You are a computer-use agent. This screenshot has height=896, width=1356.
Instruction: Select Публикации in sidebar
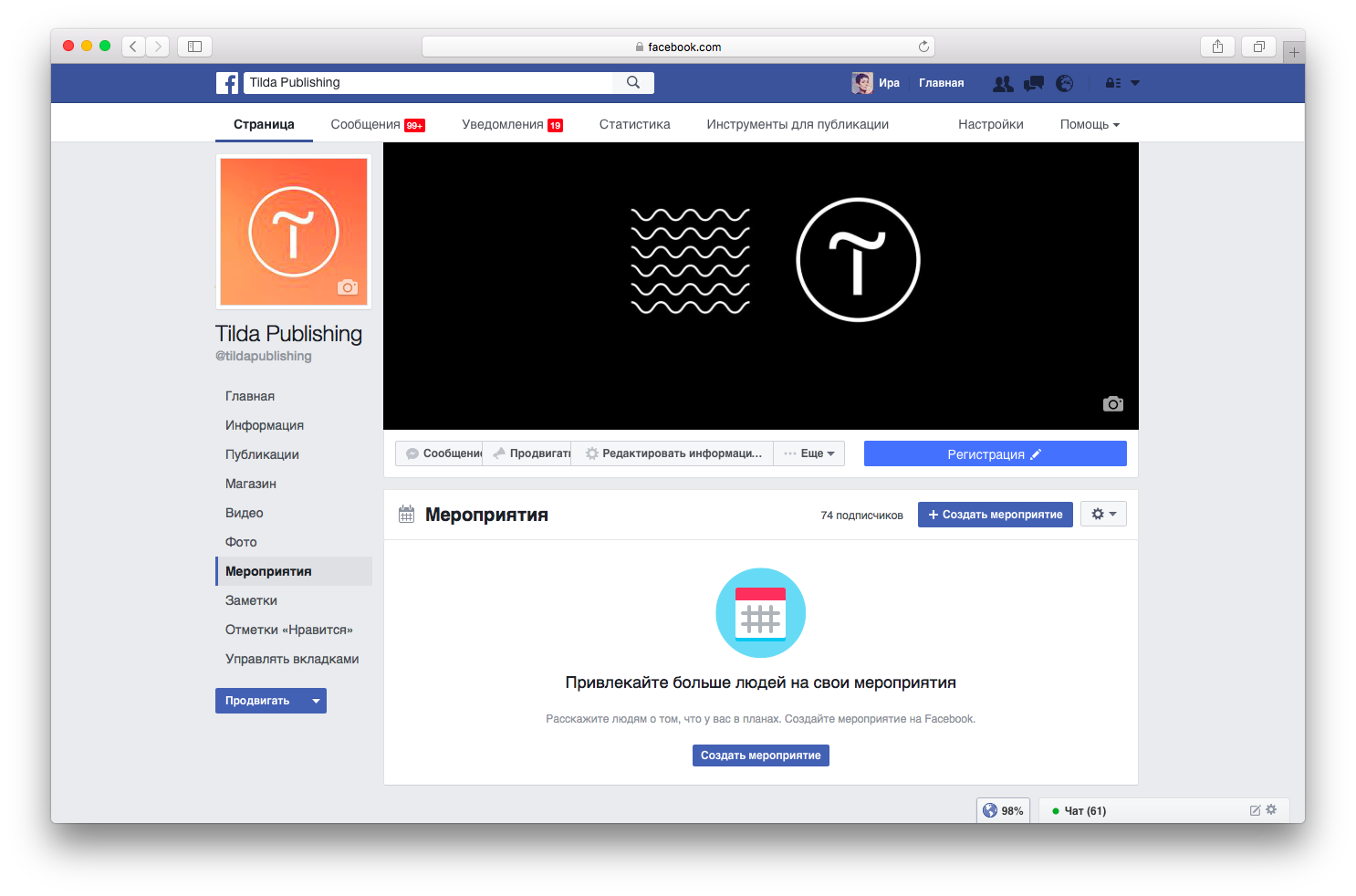(262, 454)
